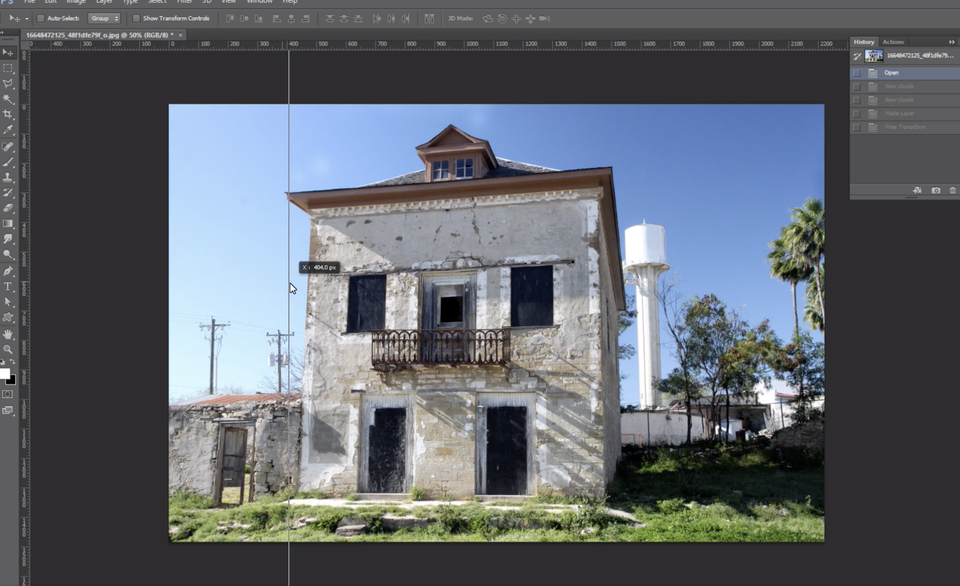The height and width of the screenshot is (586, 960).
Task: Select the Smudge/Blur tool
Action: coord(8,239)
